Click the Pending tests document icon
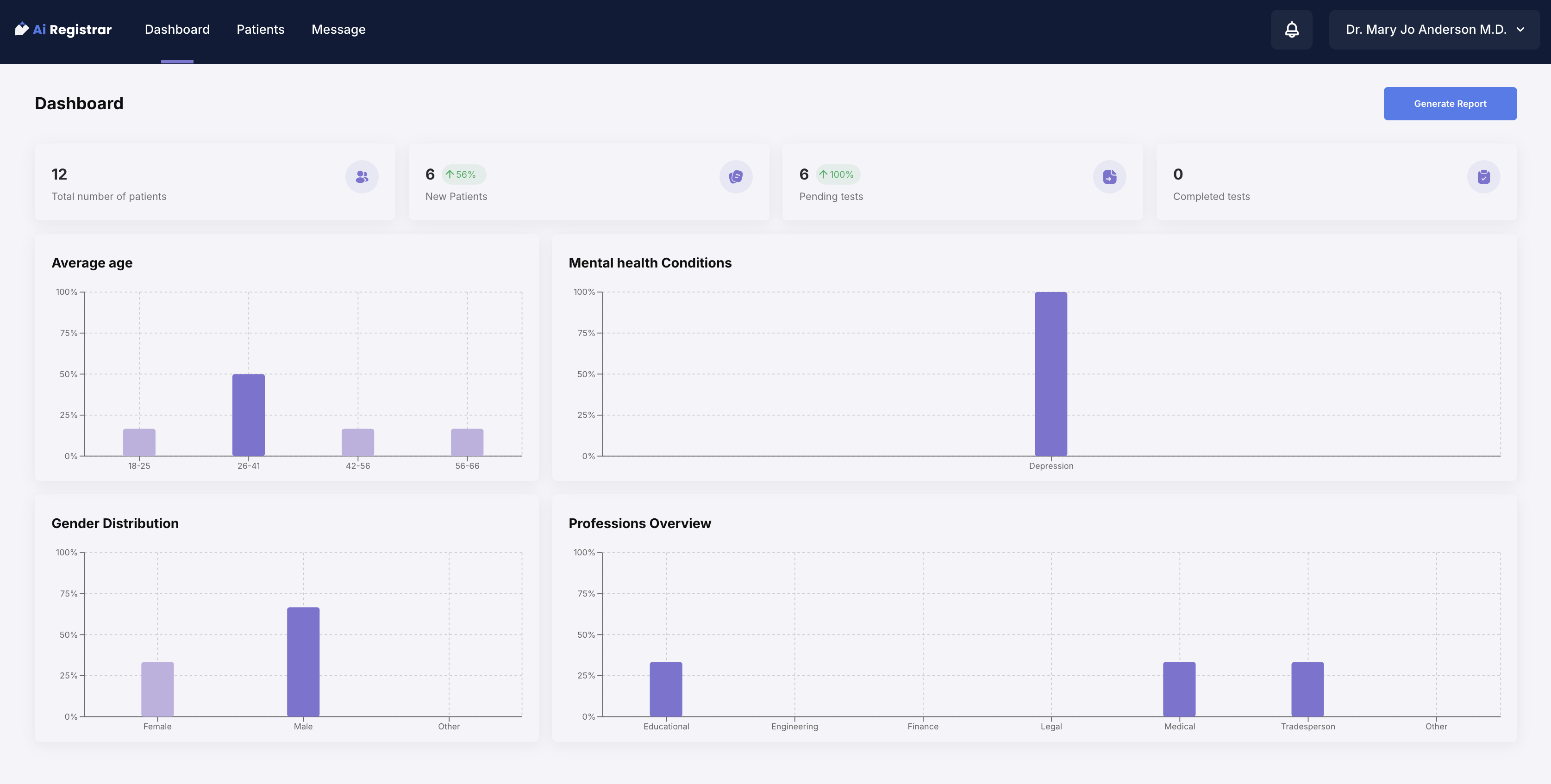This screenshot has height=784, width=1551. pos(1110,177)
